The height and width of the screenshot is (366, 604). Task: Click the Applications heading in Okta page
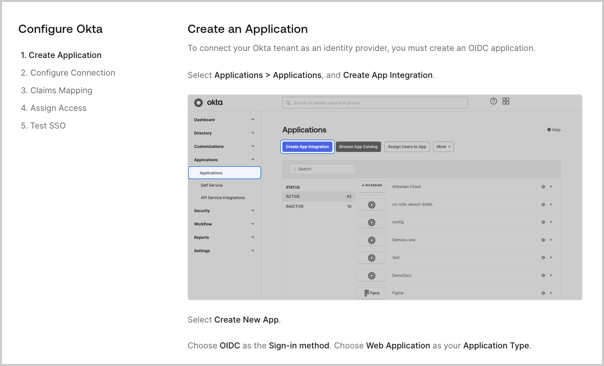pyautogui.click(x=304, y=130)
